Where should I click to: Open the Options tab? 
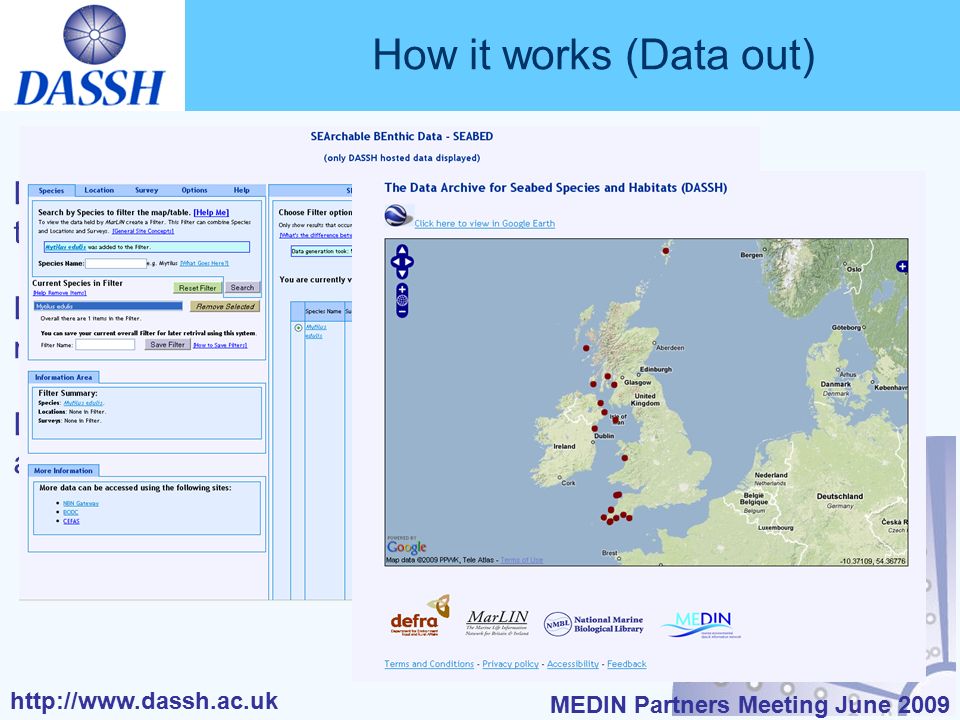pyautogui.click(x=194, y=190)
